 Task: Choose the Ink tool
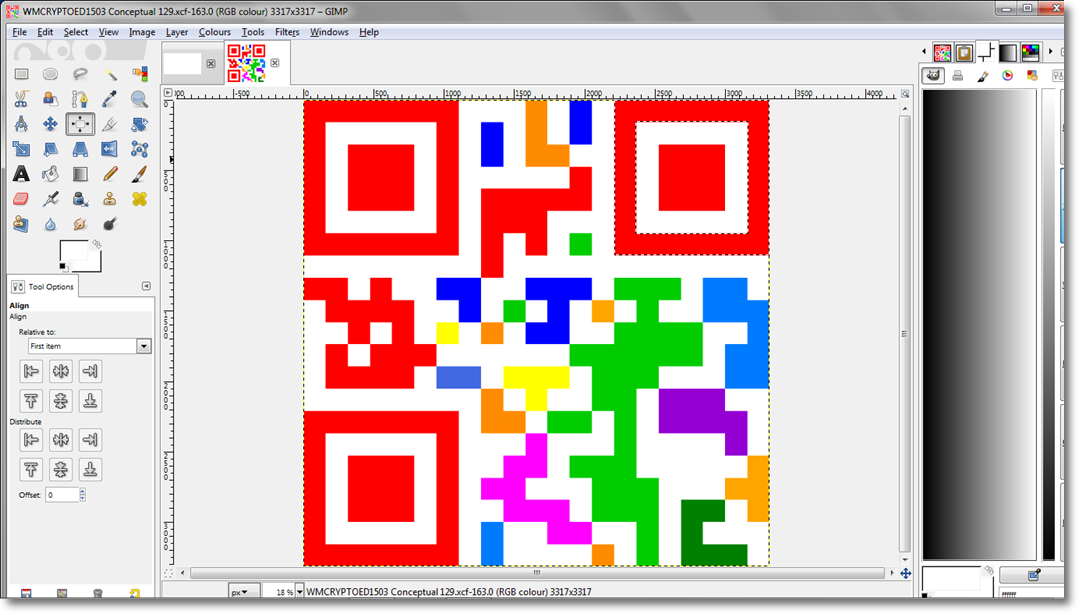[x=80, y=199]
